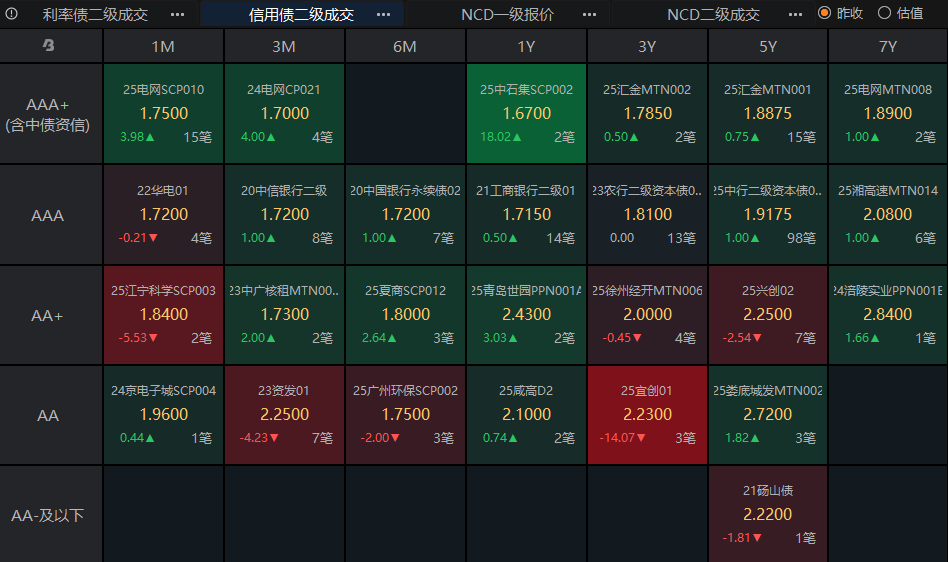This screenshot has height=562, width=948.
Task: Open the 23农行二级资本债 cell
Action: click(647, 215)
